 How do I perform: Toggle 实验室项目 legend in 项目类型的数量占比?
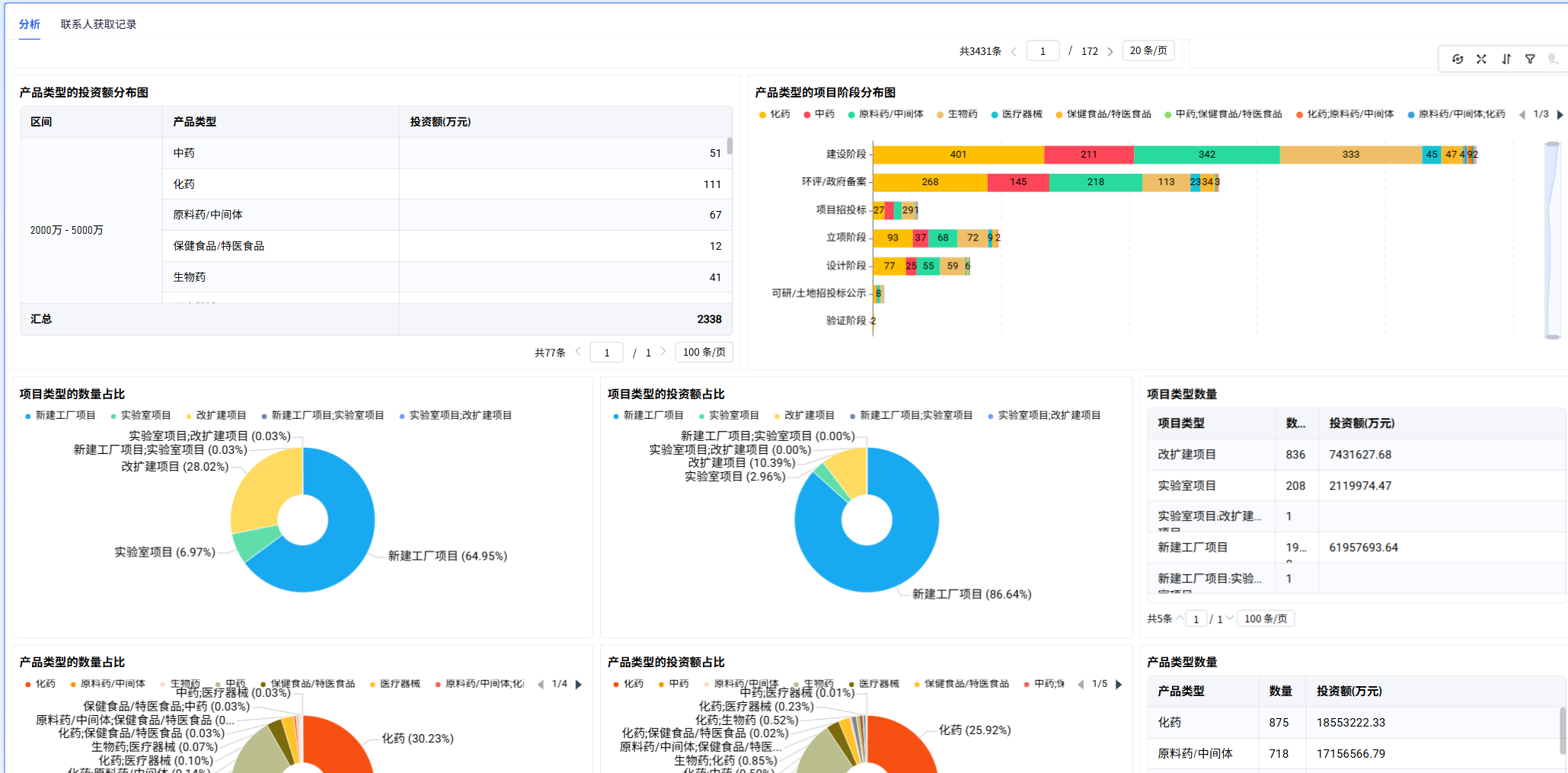click(141, 416)
